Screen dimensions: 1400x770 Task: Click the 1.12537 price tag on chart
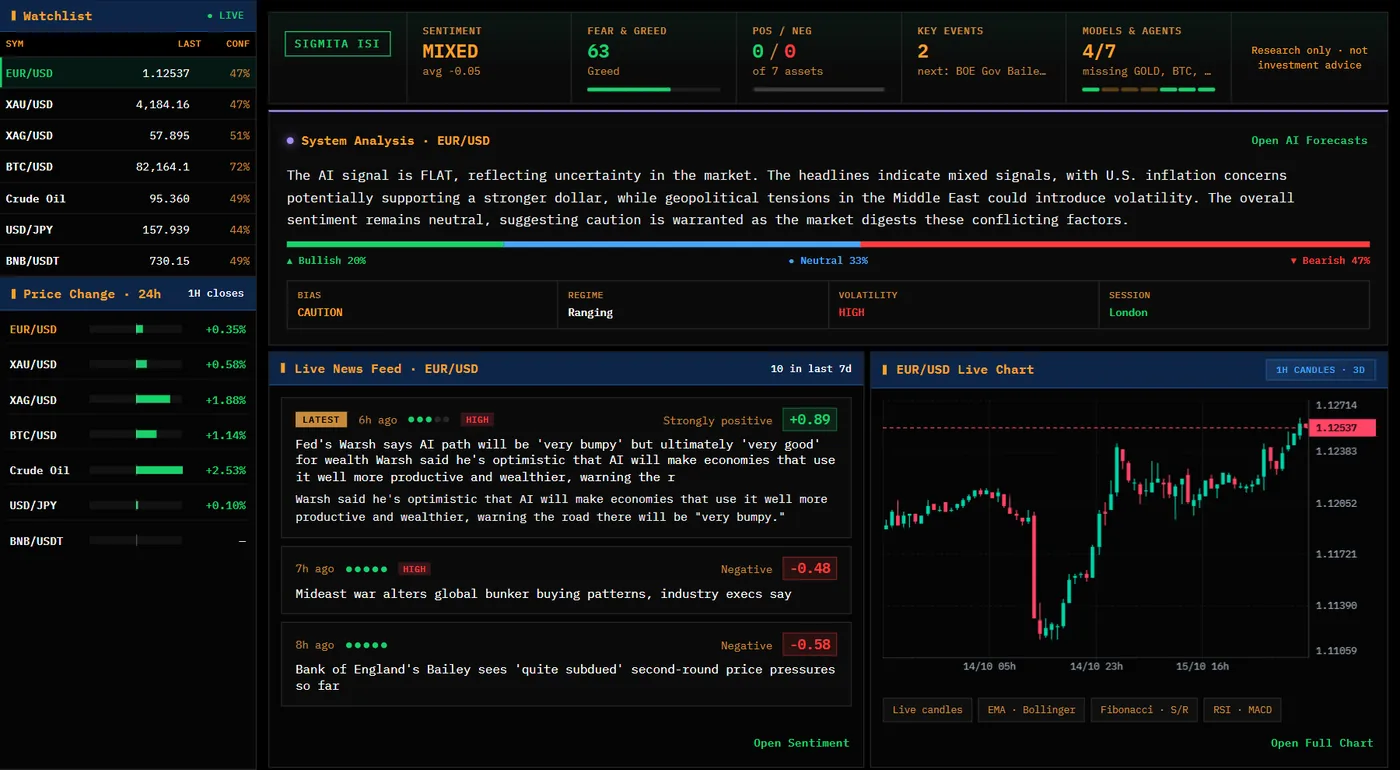1344,428
